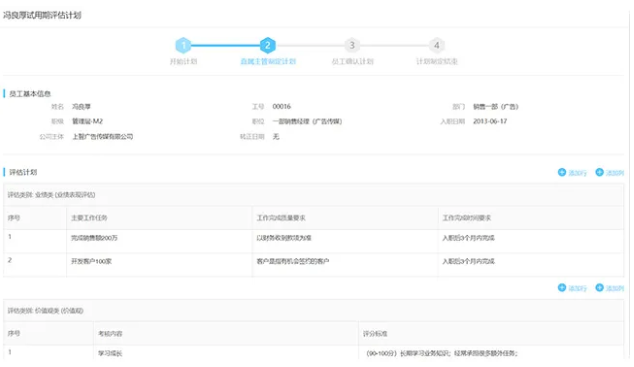Click plus icon of 添加行 for 价值观类 table
This screenshot has width=634, height=367.
(562, 287)
